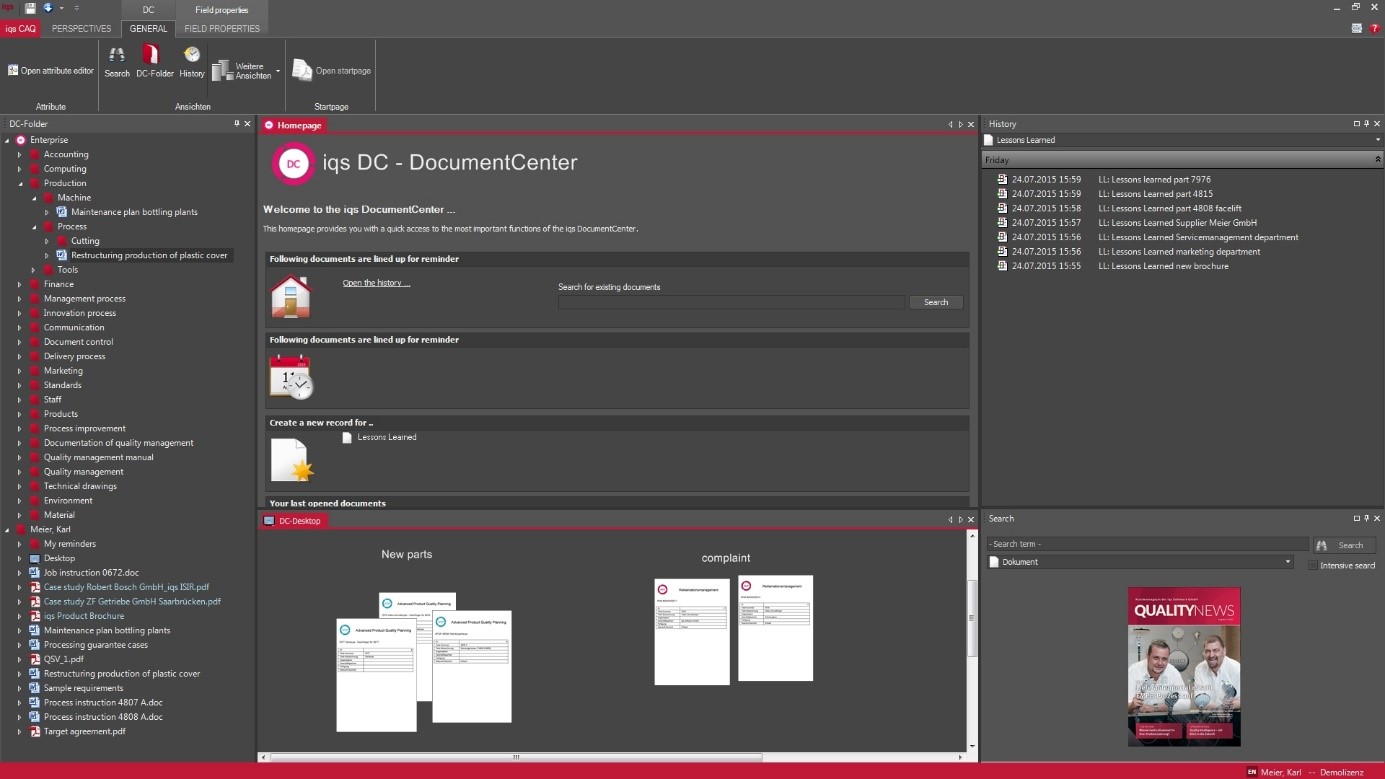Click the calendar reminder icon
The height and width of the screenshot is (779, 1385).
[x=291, y=377]
